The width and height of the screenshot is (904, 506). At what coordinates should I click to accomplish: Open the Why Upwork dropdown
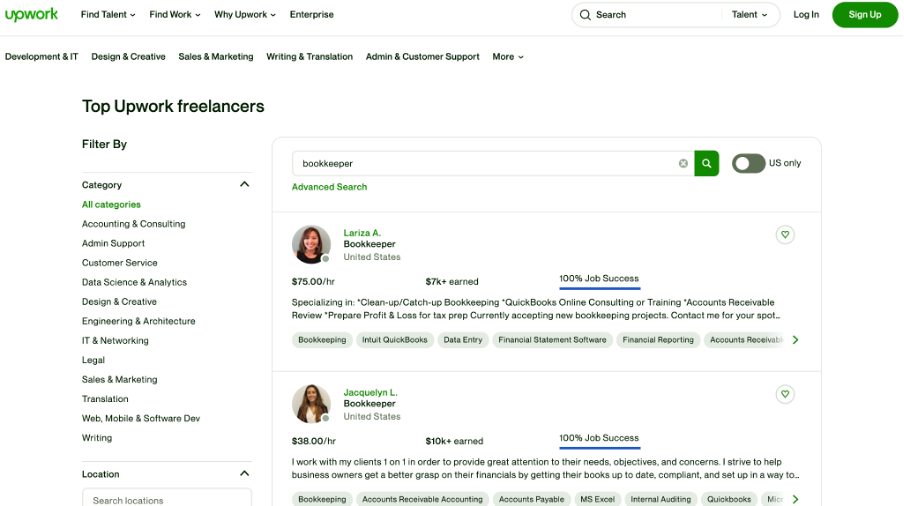click(245, 14)
